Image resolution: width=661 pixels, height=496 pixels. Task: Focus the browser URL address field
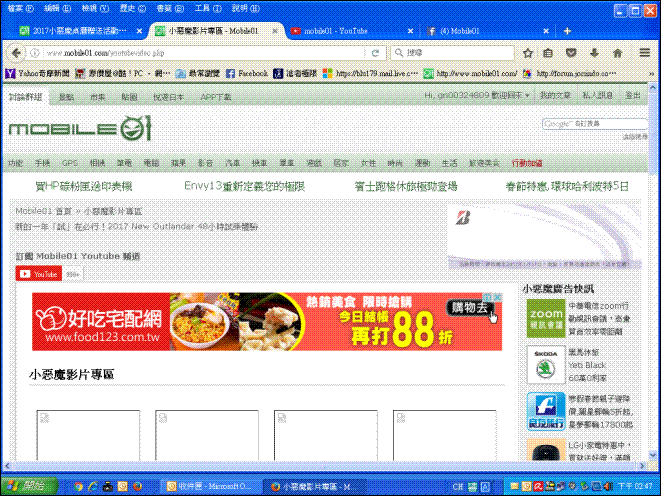pyautogui.click(x=202, y=53)
